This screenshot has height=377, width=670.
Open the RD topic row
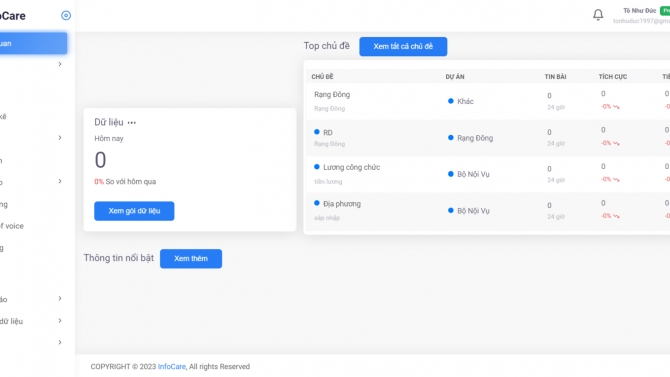point(328,133)
